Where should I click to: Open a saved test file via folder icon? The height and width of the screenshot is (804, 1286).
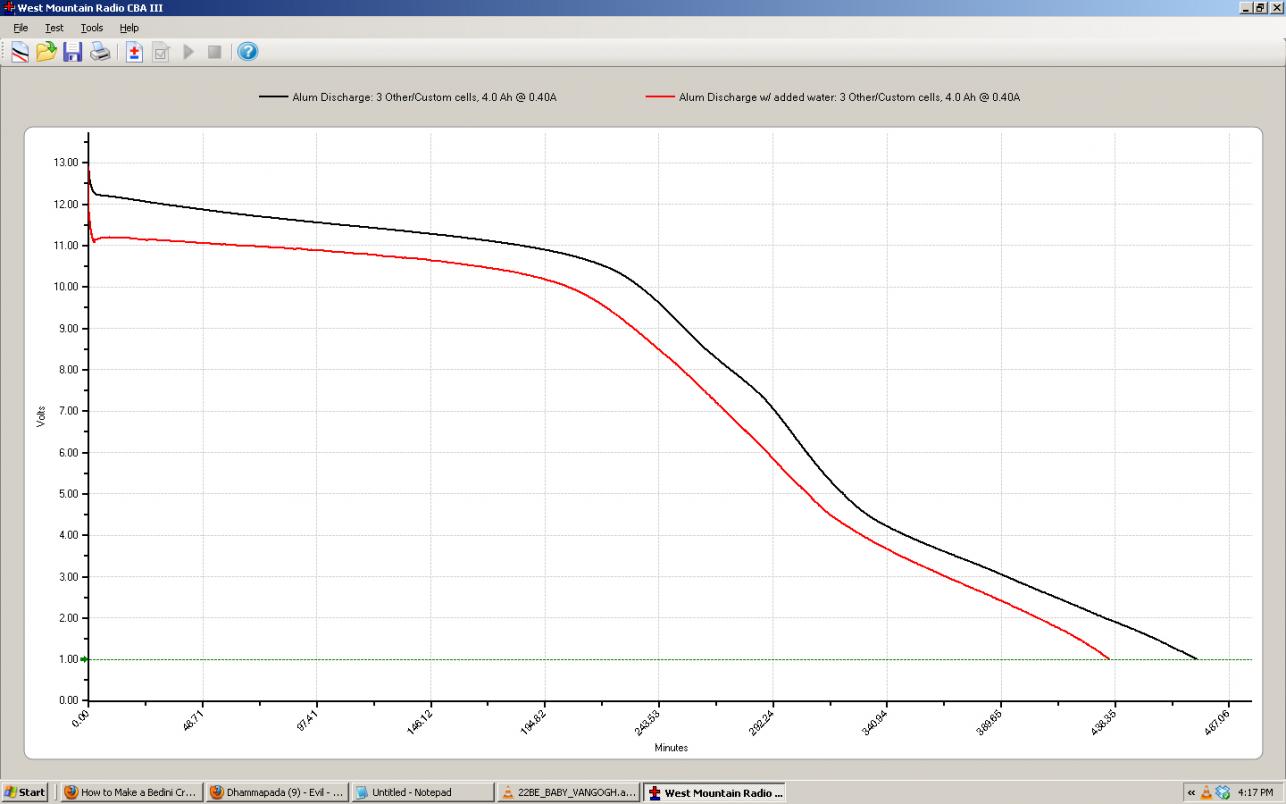(x=47, y=52)
